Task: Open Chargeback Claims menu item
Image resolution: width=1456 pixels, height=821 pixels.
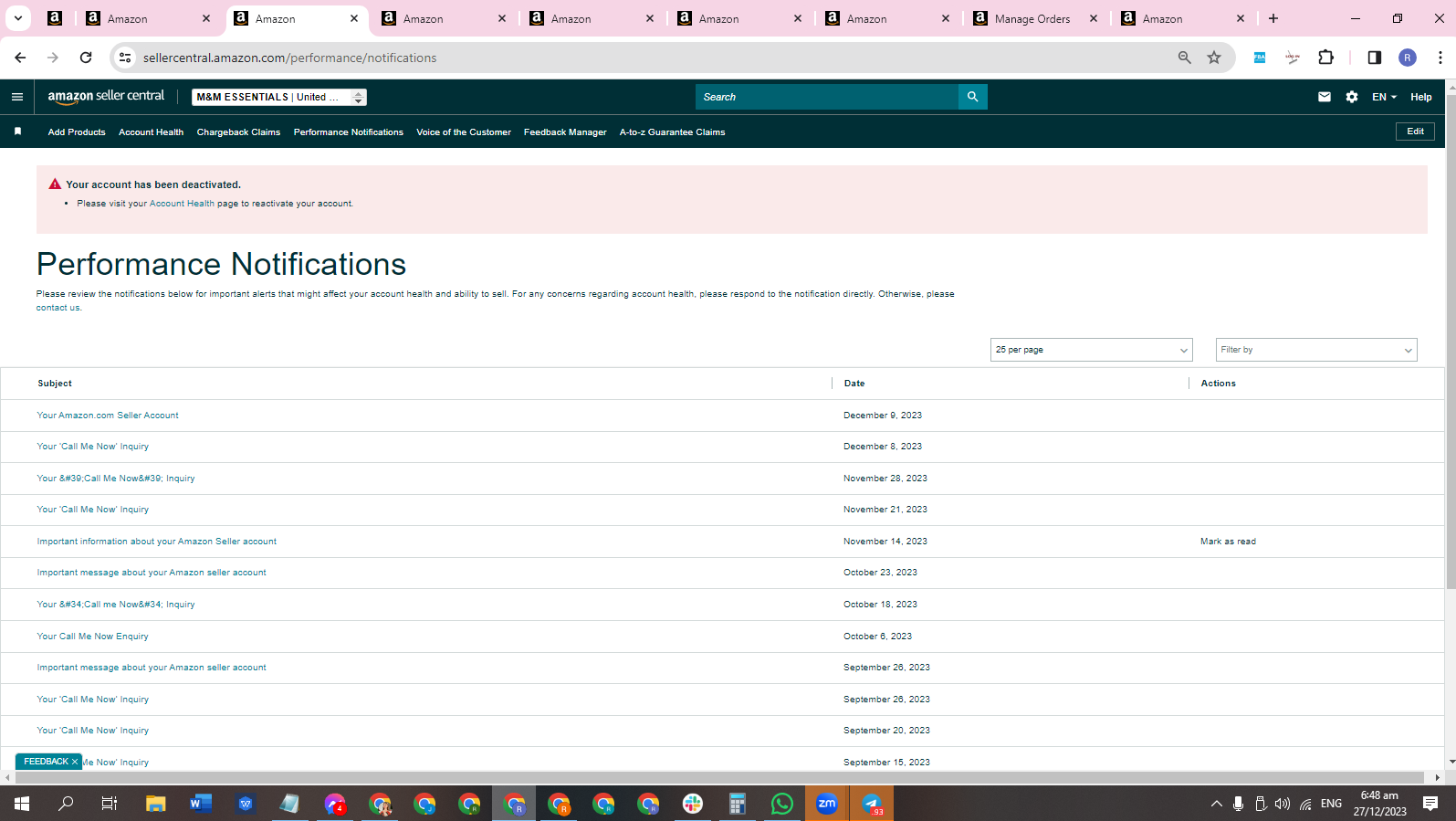Action: 238,132
